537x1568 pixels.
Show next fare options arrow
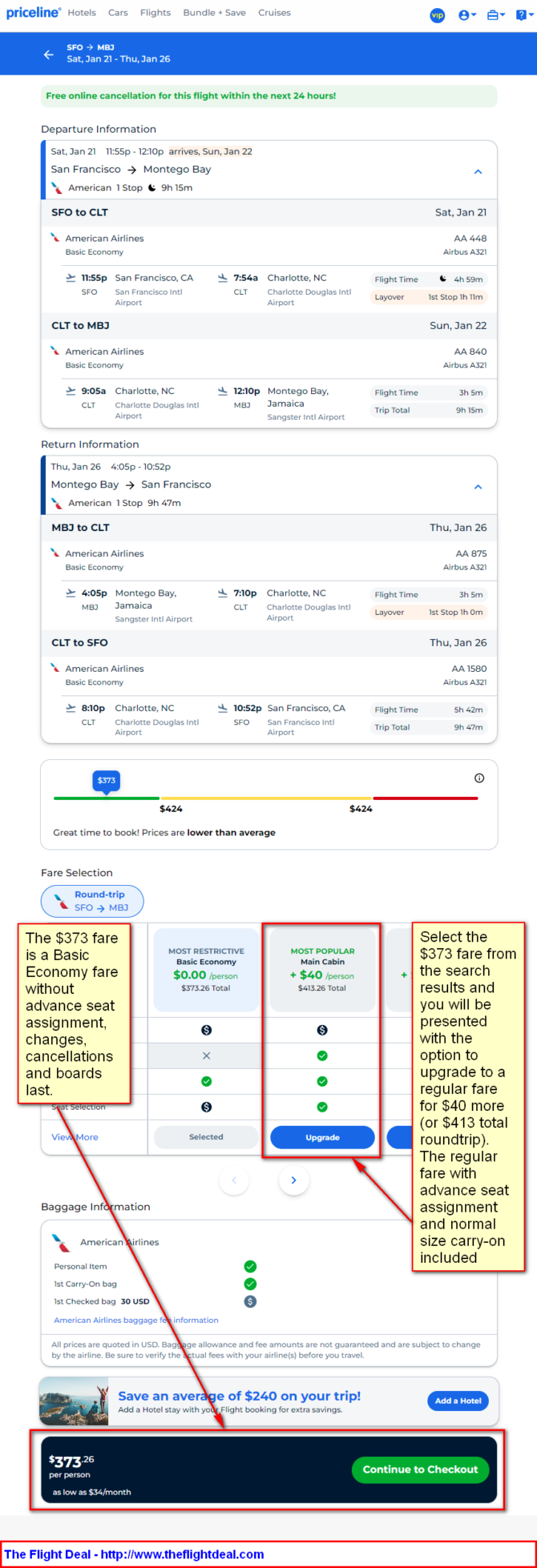pyautogui.click(x=293, y=1180)
